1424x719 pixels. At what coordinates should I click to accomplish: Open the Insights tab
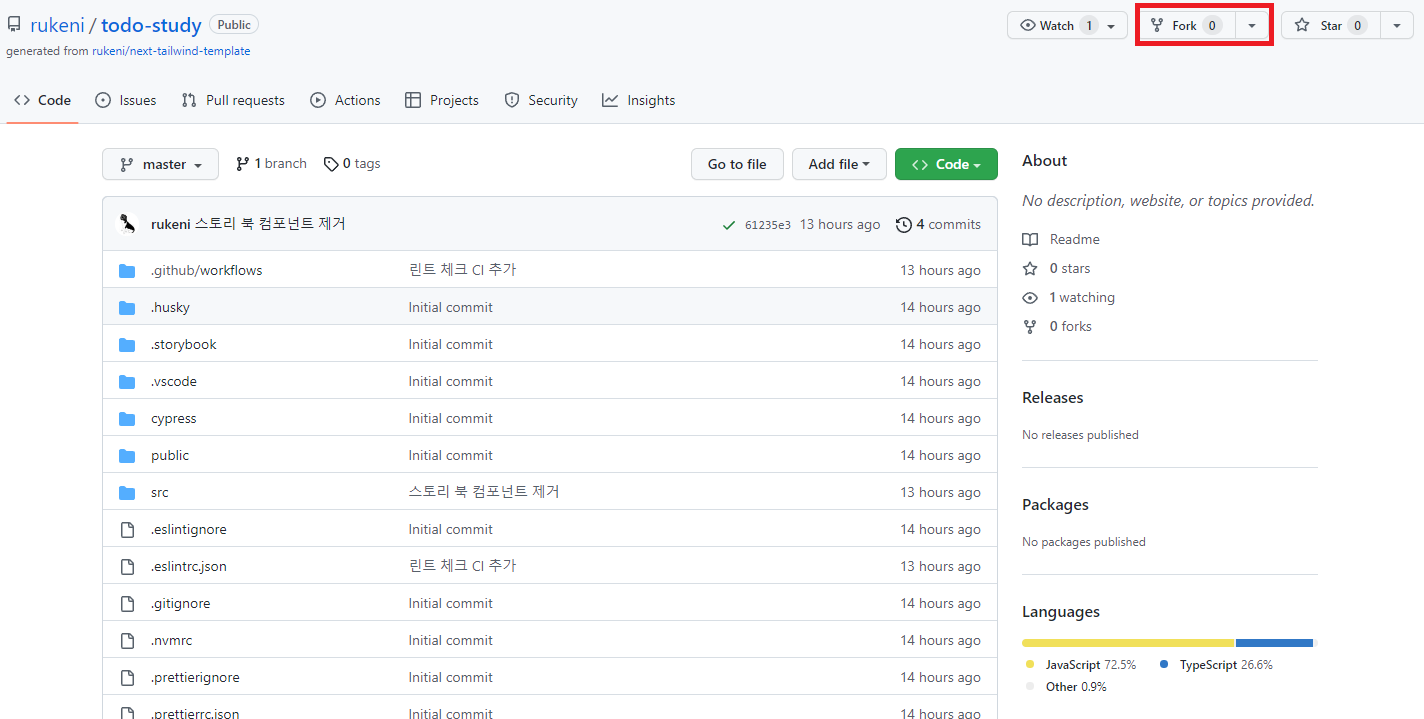639,100
